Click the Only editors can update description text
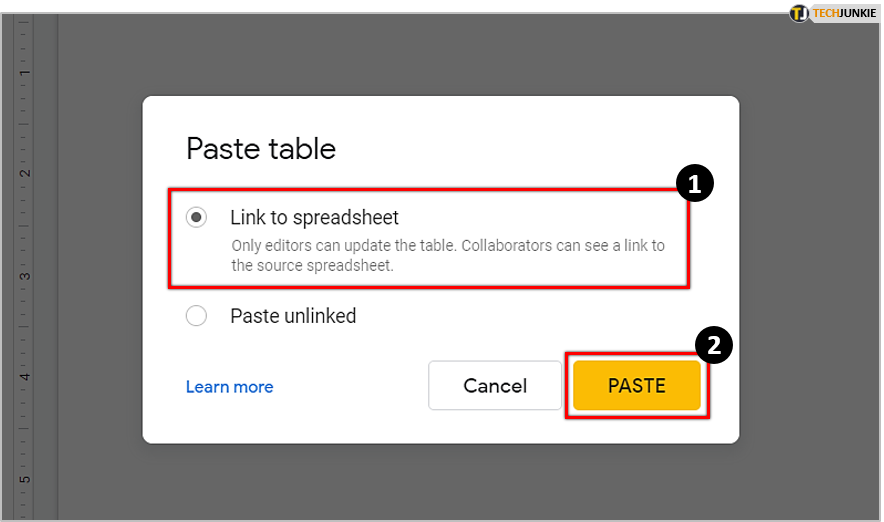 448,255
